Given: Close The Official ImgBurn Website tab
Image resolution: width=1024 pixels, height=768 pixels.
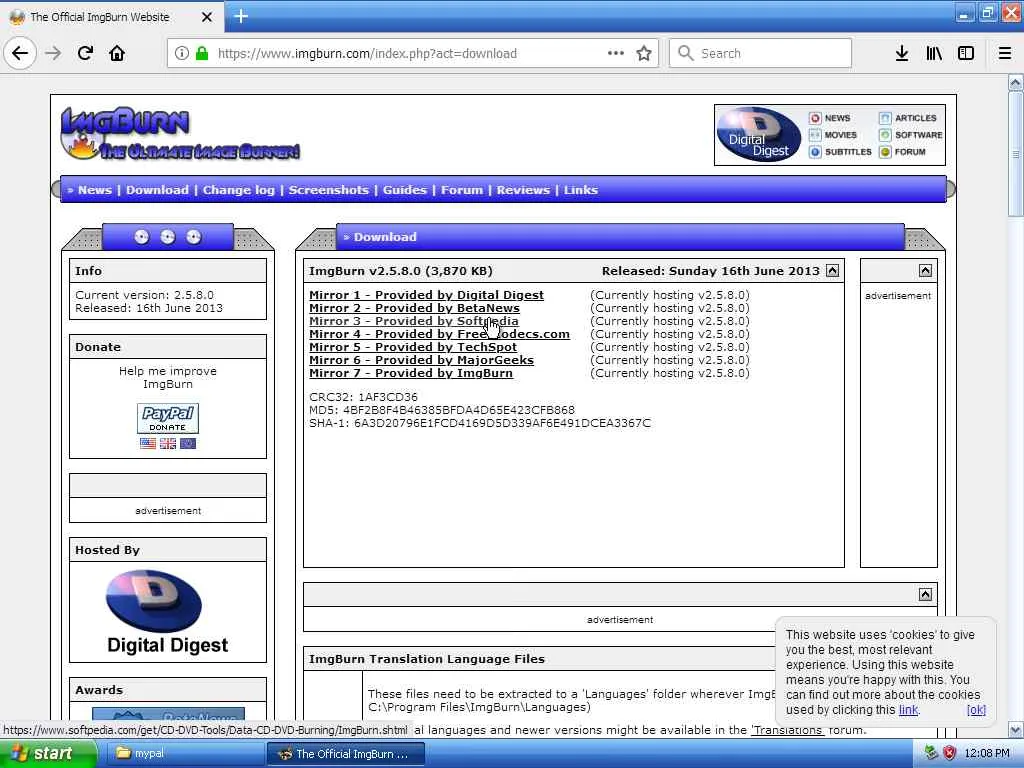Looking at the screenshot, I should point(206,17).
